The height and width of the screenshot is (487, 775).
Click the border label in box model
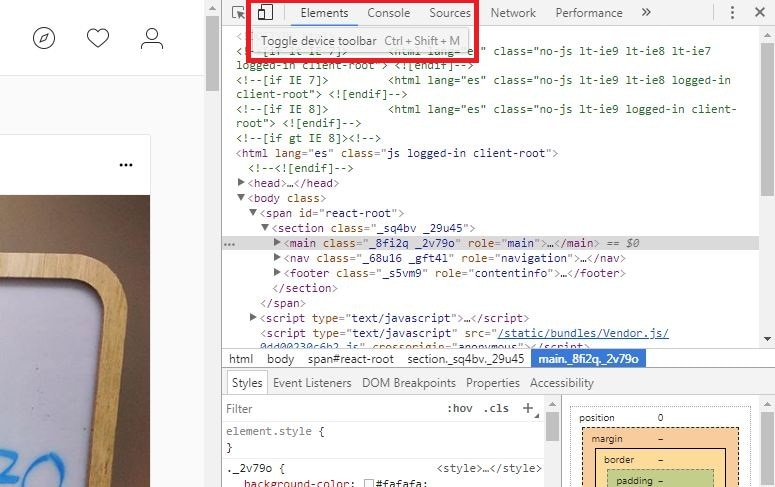click(619, 460)
